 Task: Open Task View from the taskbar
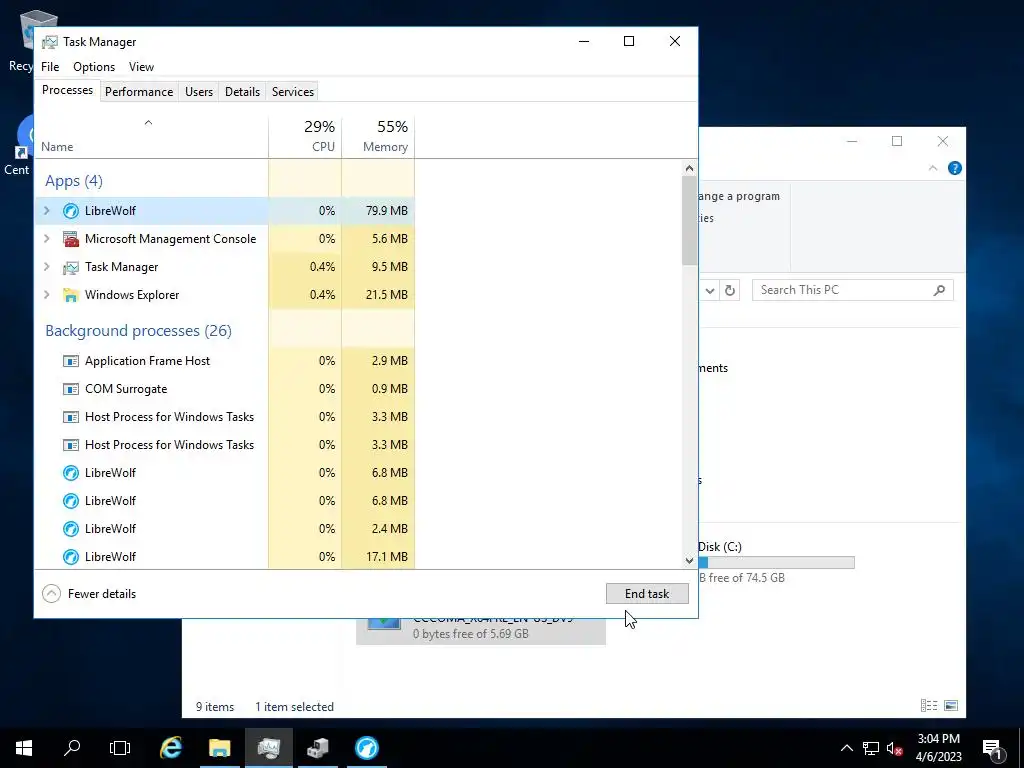[x=120, y=748]
